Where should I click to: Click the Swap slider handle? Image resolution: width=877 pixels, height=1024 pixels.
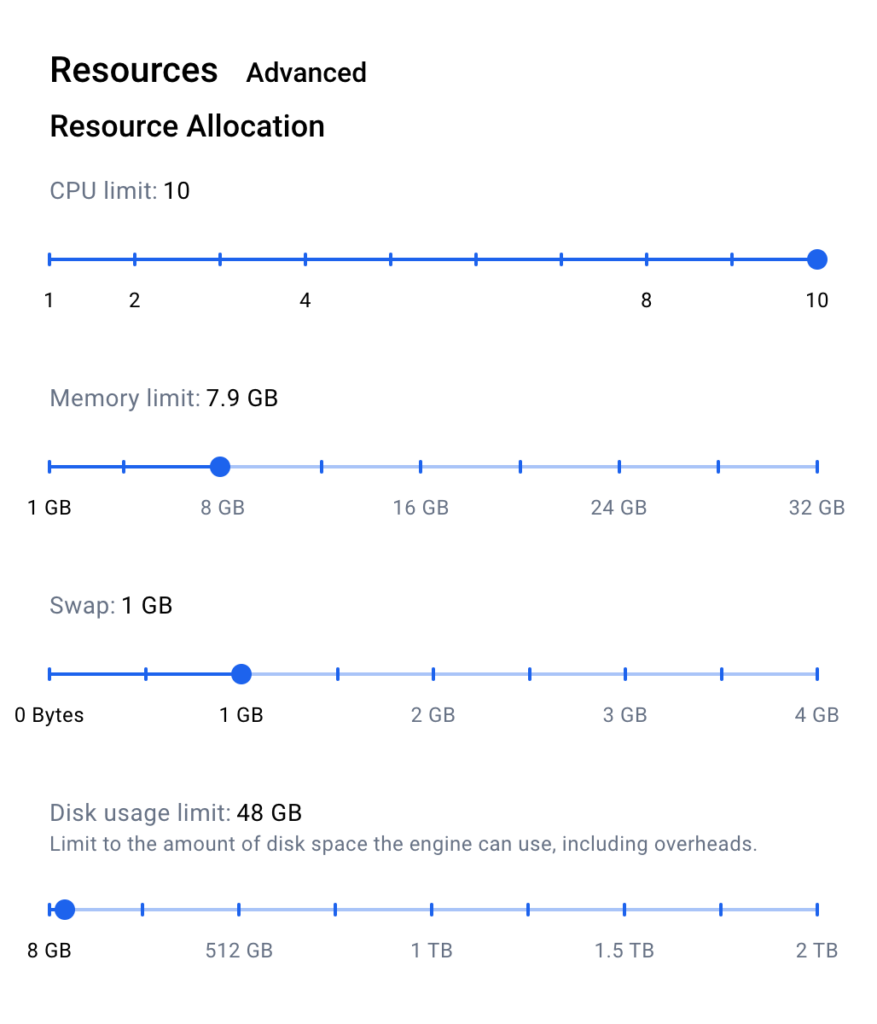click(x=241, y=675)
